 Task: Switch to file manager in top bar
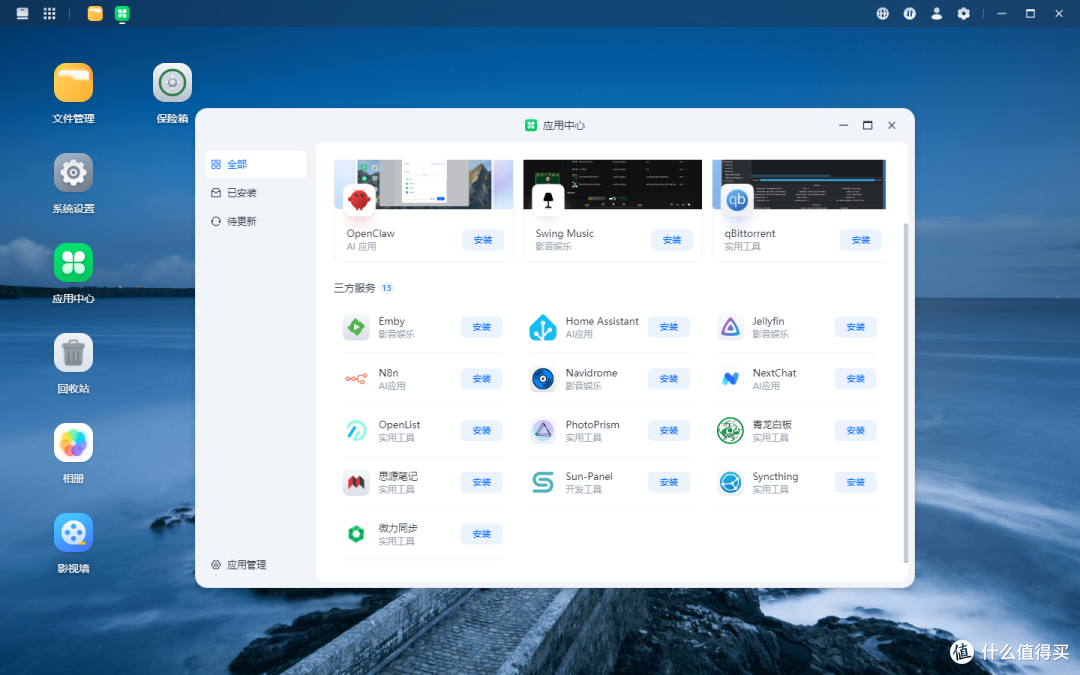coord(95,14)
